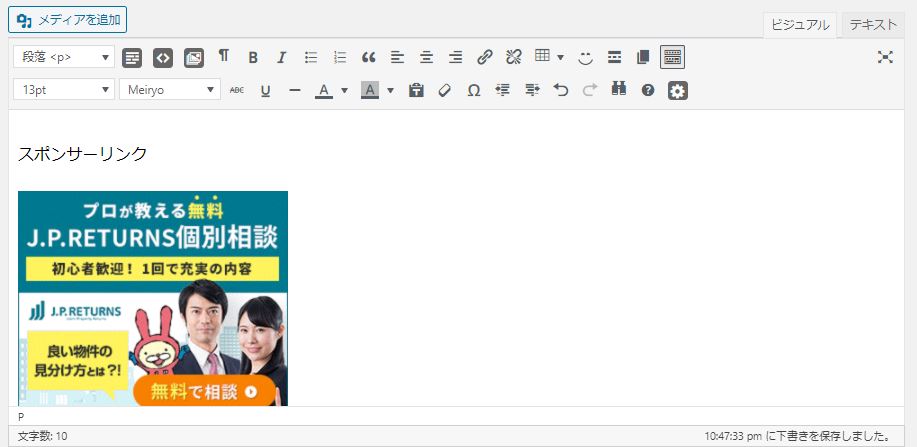Insert a page break

(x=643, y=57)
